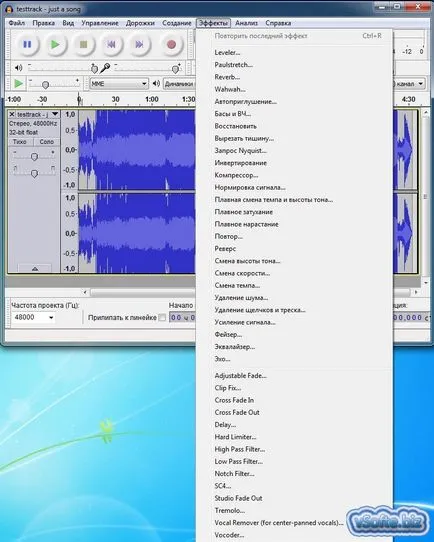Viewport: 434px width, 542px height.
Task: Close testtrack with the X icon
Action: pos(12,114)
